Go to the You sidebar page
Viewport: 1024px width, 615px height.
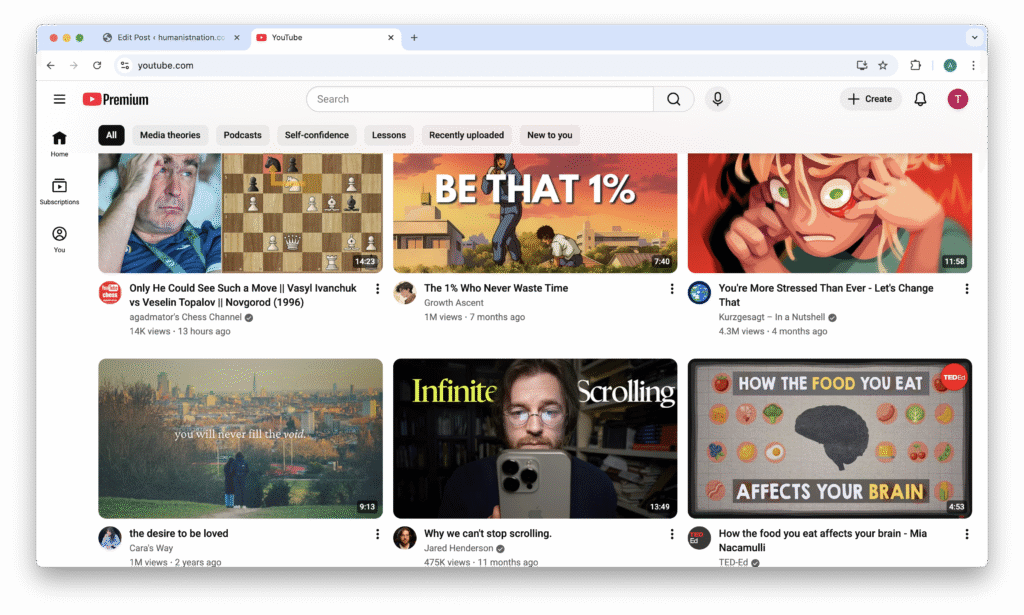click(x=59, y=239)
